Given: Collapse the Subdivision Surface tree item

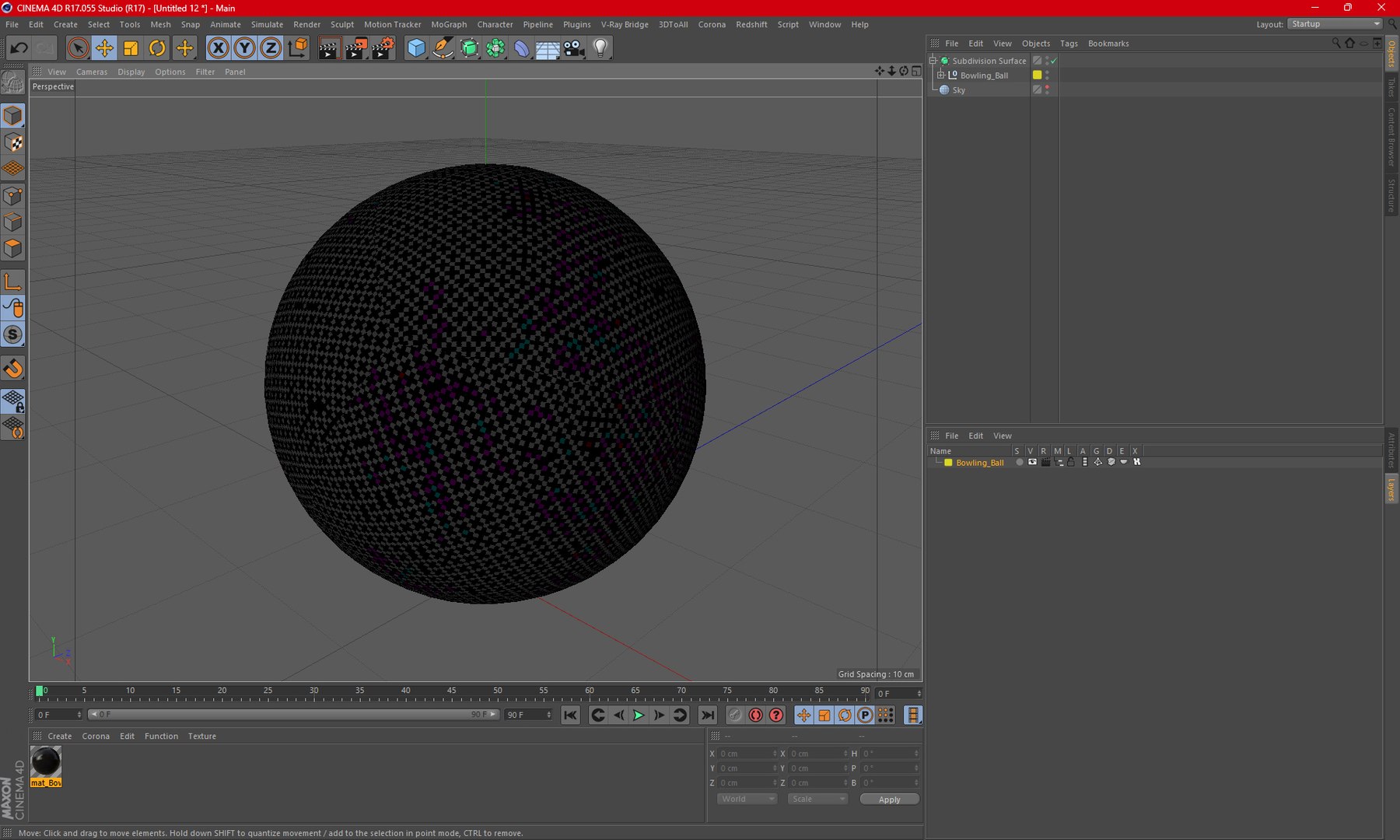Looking at the screenshot, I should [x=933, y=61].
